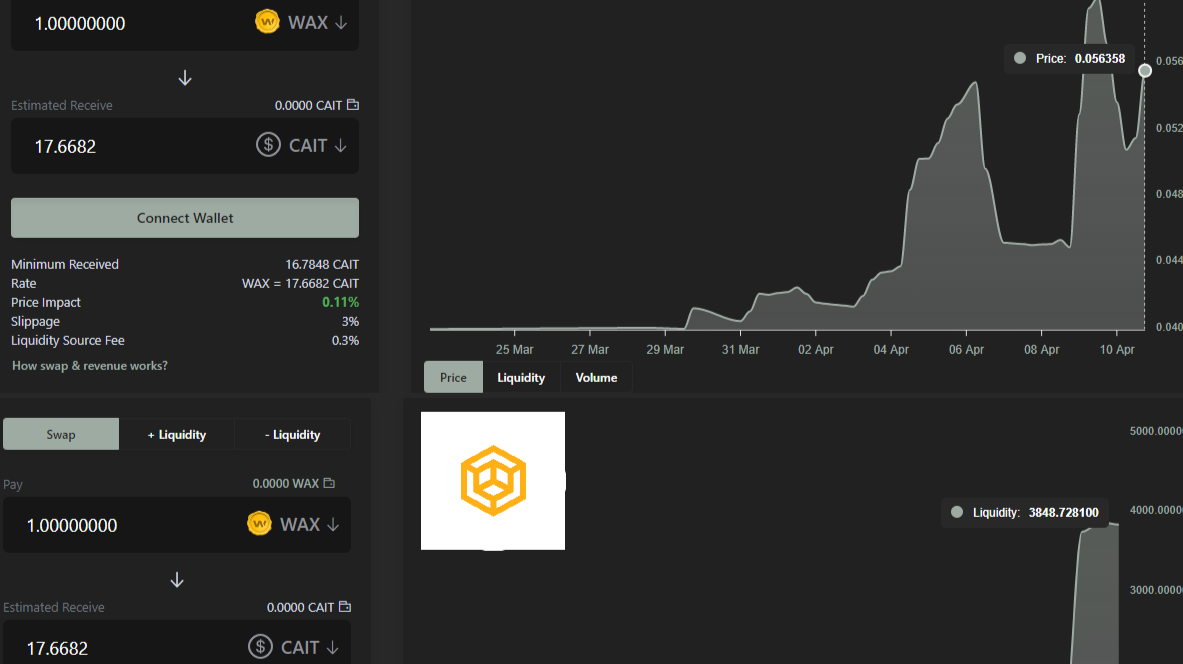Click the Liquidity: 3848.728100 tooltip

pyautogui.click(x=1025, y=512)
